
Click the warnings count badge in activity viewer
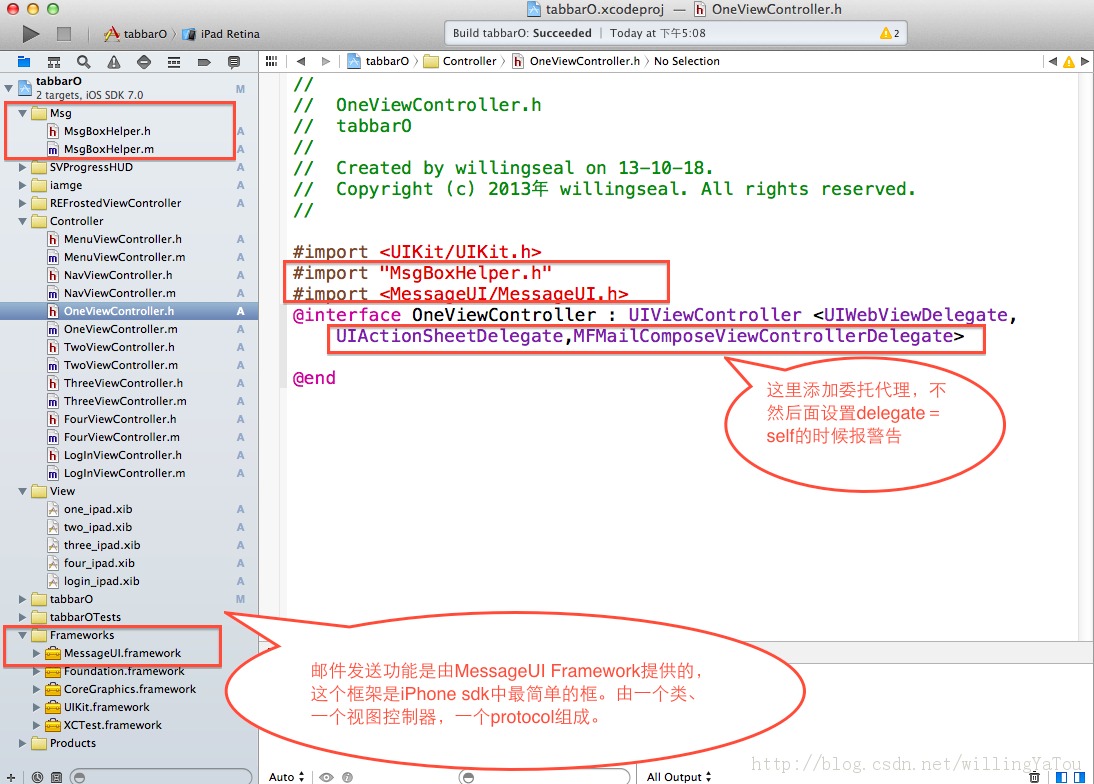pos(890,33)
